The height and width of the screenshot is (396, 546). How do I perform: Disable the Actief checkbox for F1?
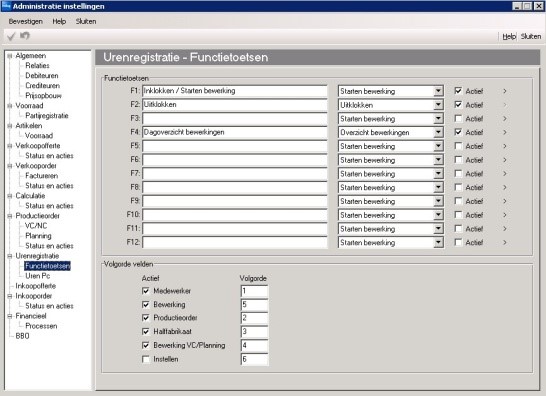click(x=458, y=91)
